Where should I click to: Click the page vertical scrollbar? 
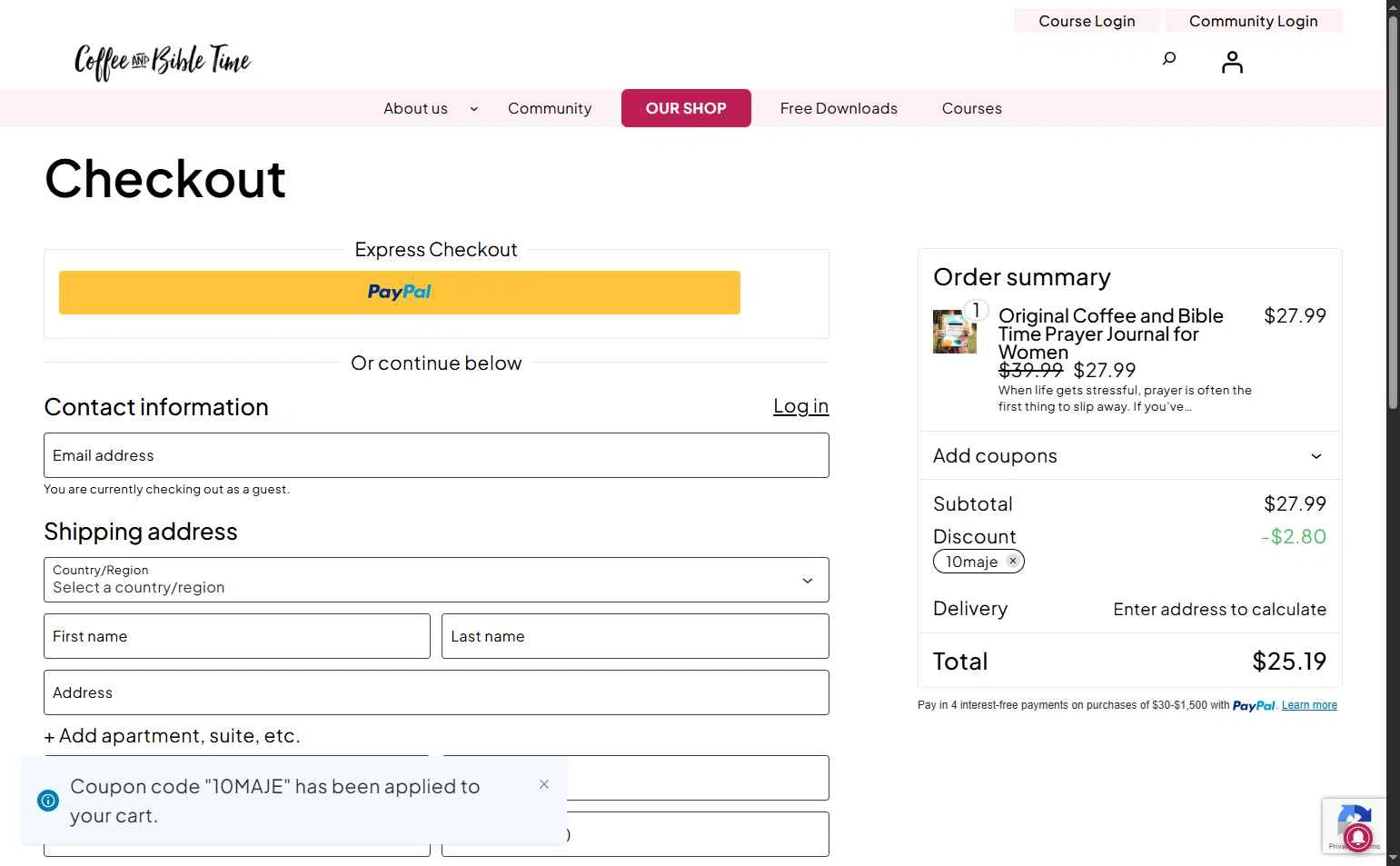coord(1393,214)
